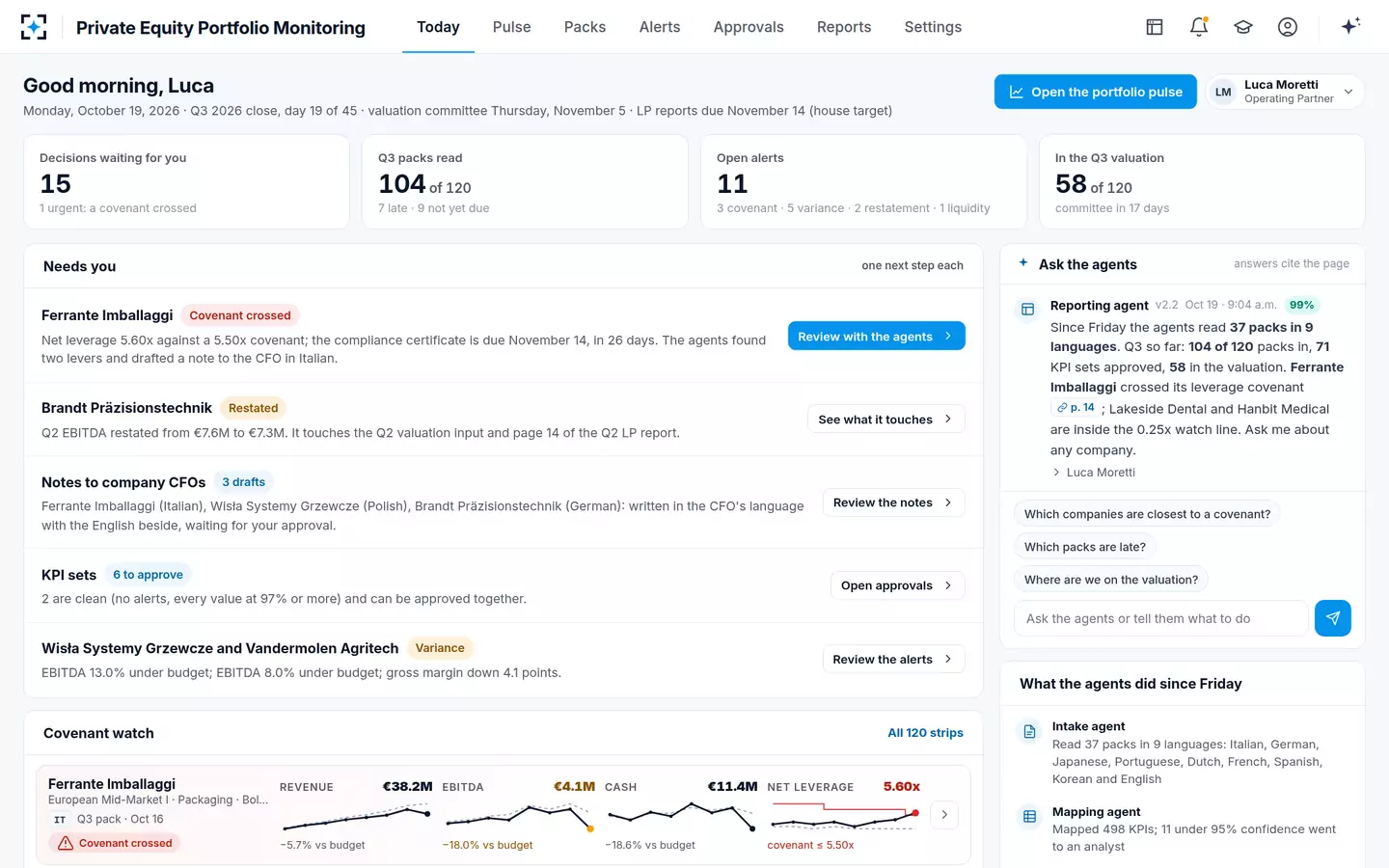Open notifications bell icon
The width and height of the screenshot is (1389, 868).
coord(1199,27)
